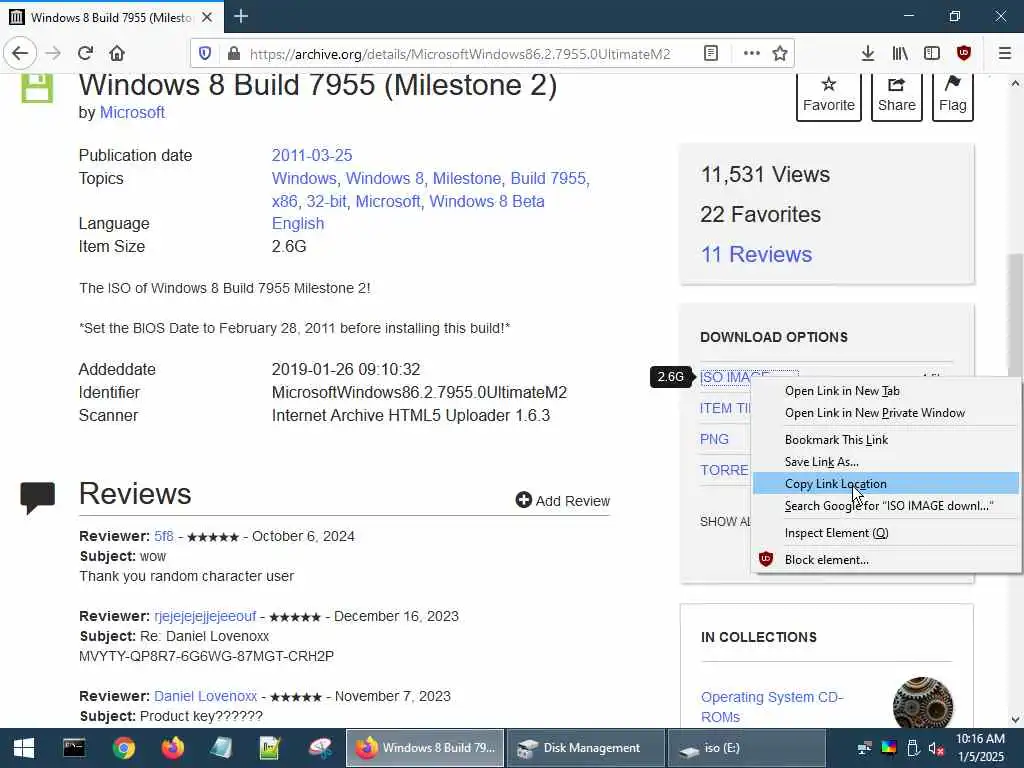The width and height of the screenshot is (1024, 768).
Task: Open the uBlock Origin toolbar icon
Action: [x=964, y=53]
